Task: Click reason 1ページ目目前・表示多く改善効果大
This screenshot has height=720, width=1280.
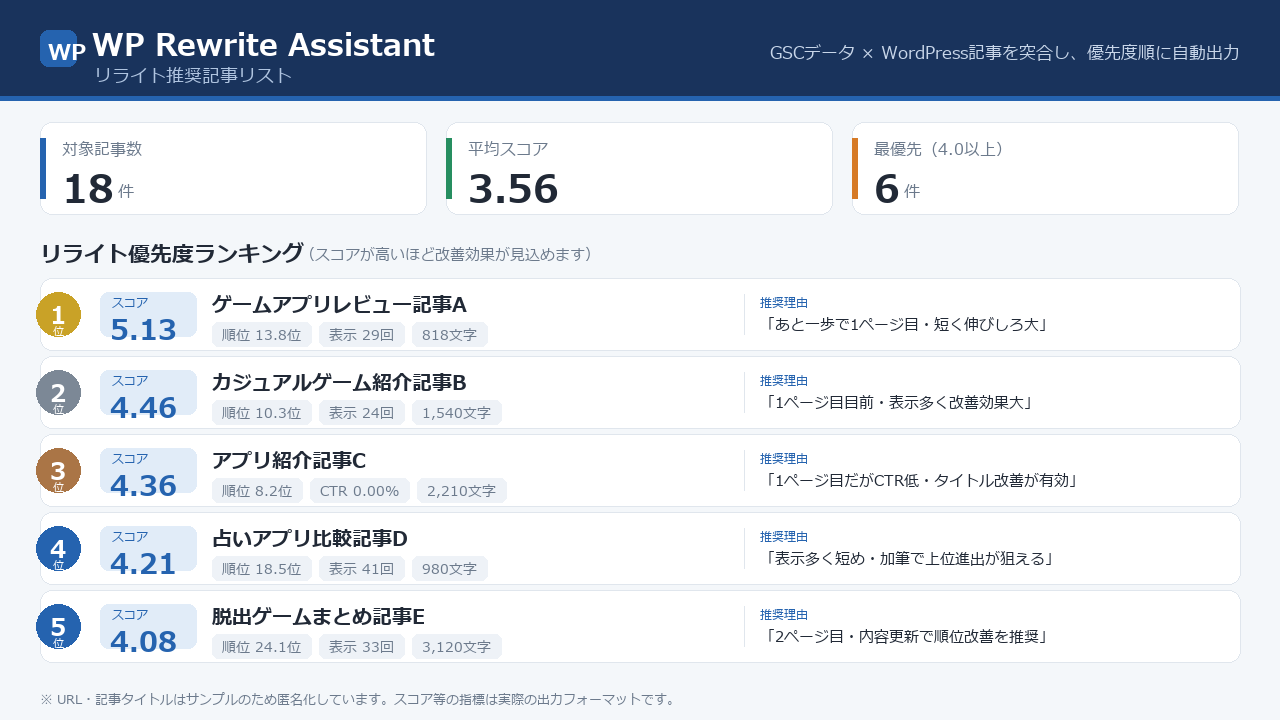Action: [899, 403]
